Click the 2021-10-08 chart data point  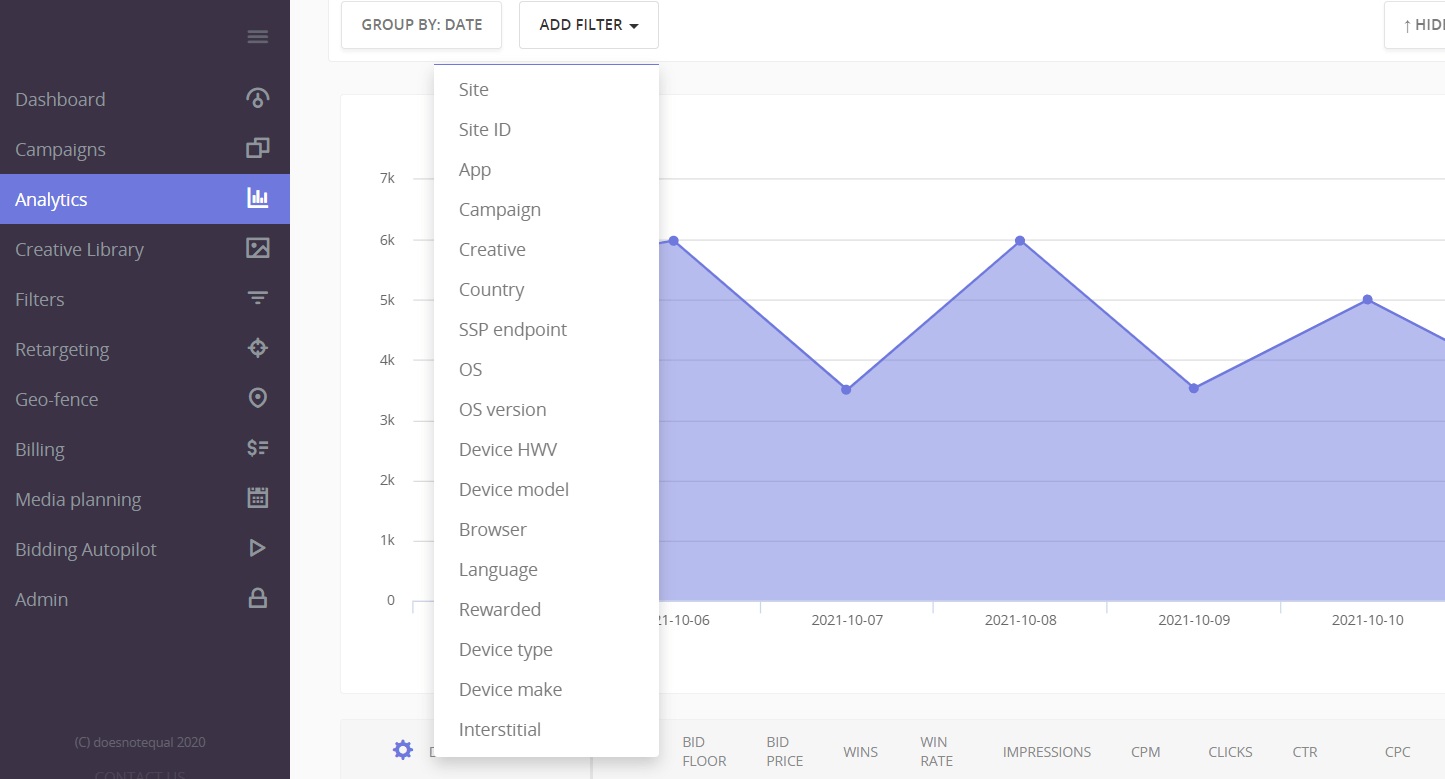1020,240
